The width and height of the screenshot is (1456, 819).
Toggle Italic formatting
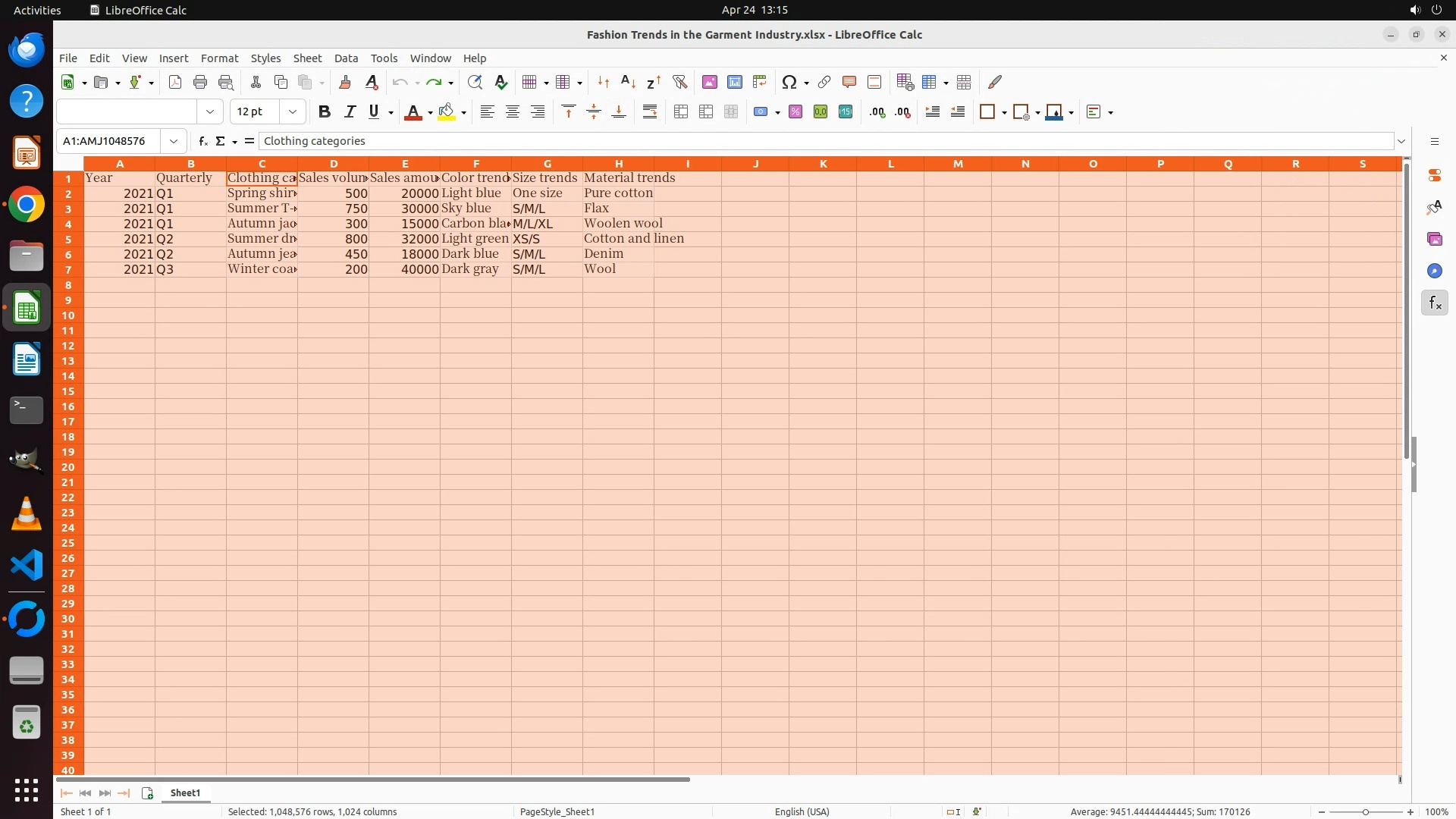[350, 112]
